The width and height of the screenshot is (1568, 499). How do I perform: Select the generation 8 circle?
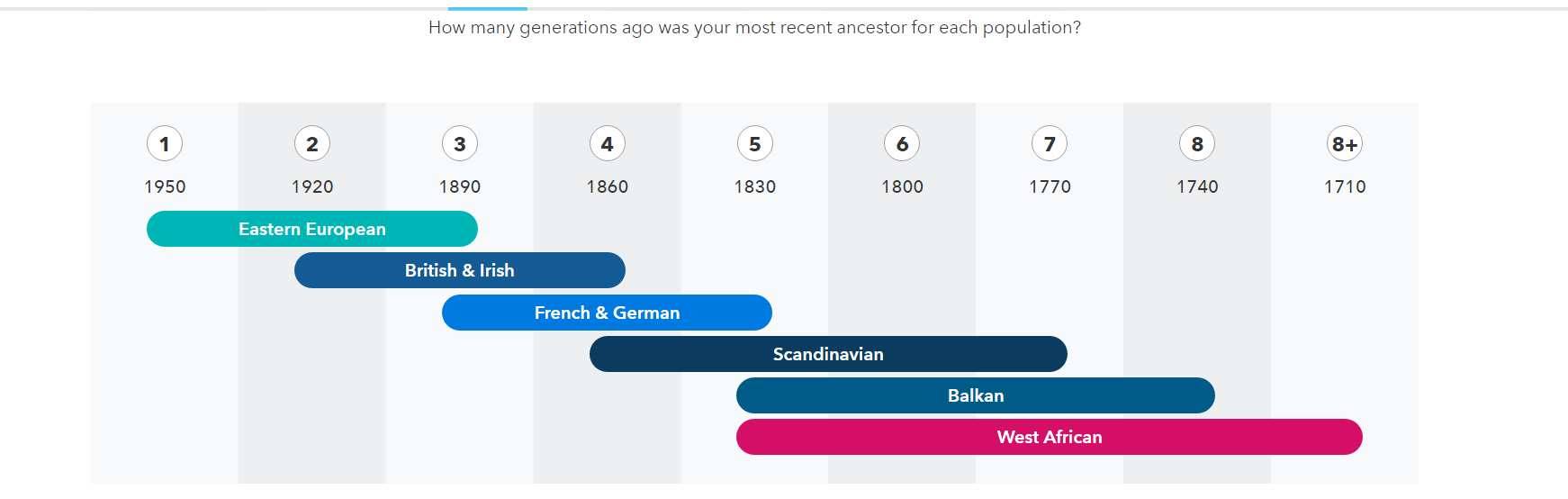click(x=1197, y=144)
